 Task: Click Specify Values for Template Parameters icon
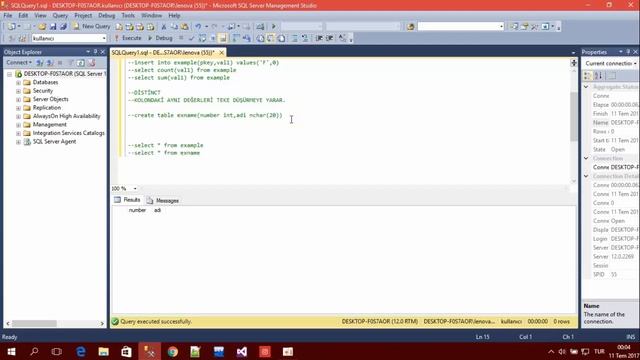(x=342, y=38)
